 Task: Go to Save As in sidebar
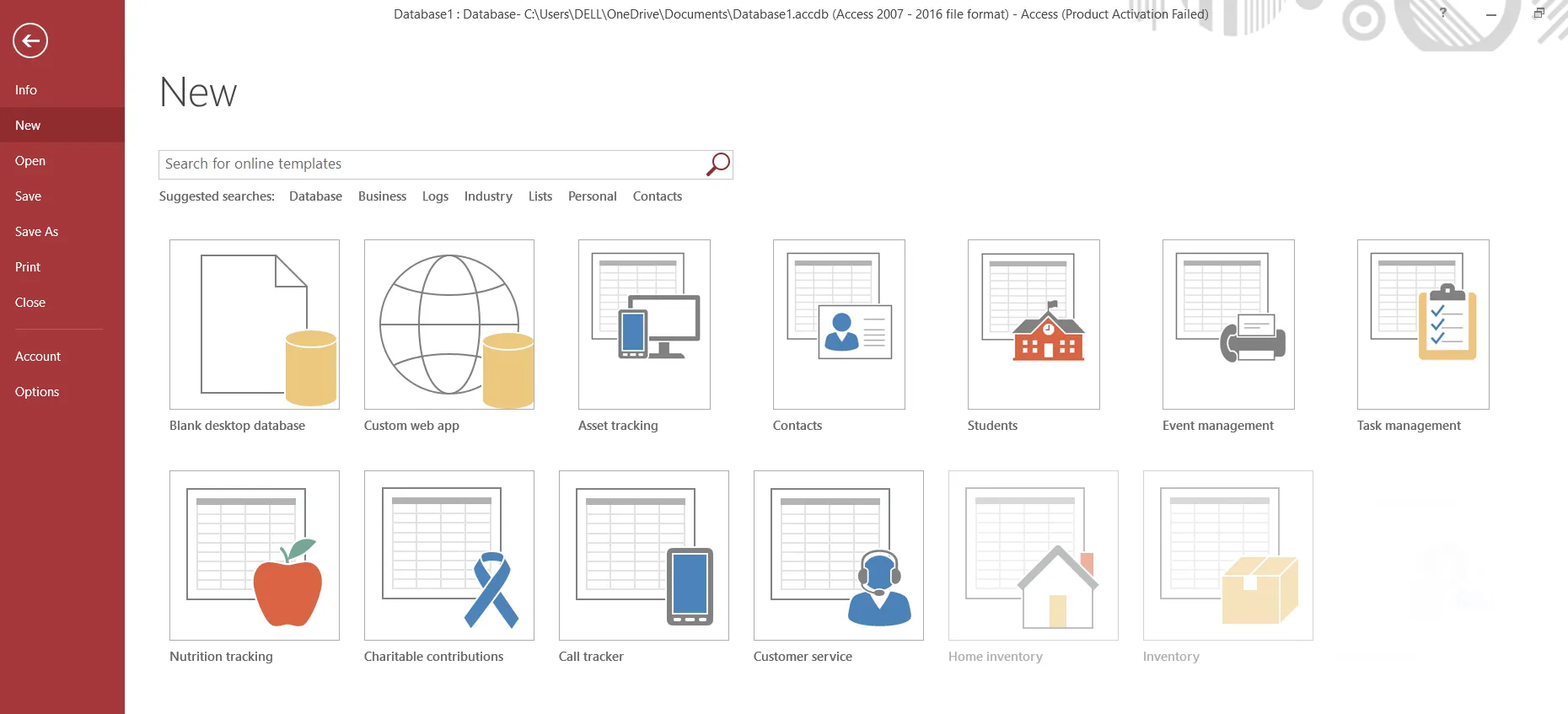click(36, 232)
